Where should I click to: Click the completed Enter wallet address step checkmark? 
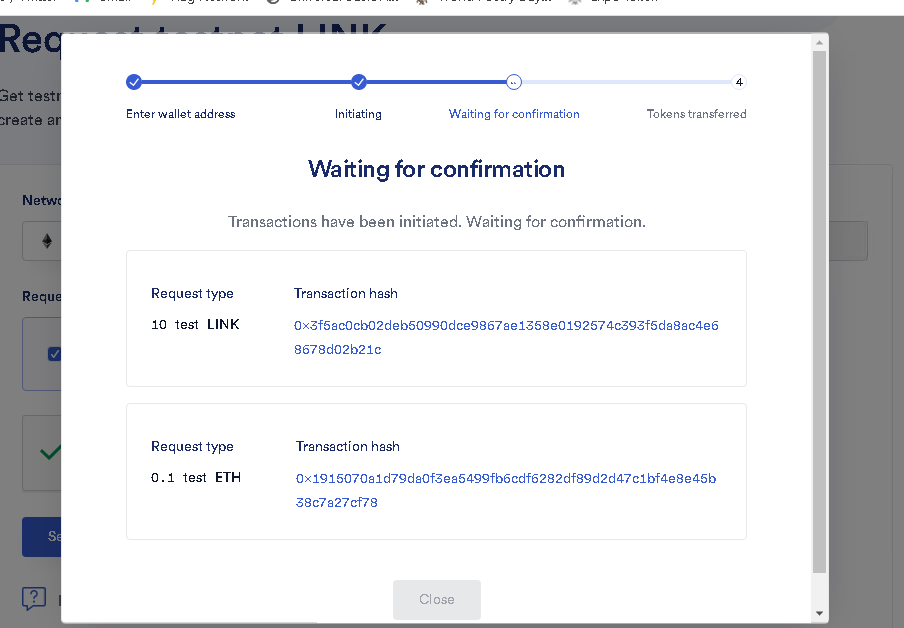134,82
